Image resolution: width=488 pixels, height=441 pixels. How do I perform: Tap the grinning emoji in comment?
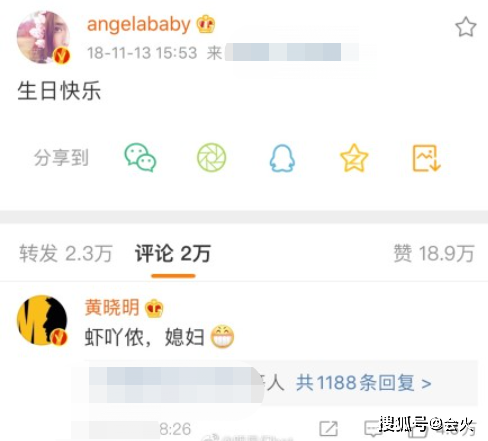[222, 336]
